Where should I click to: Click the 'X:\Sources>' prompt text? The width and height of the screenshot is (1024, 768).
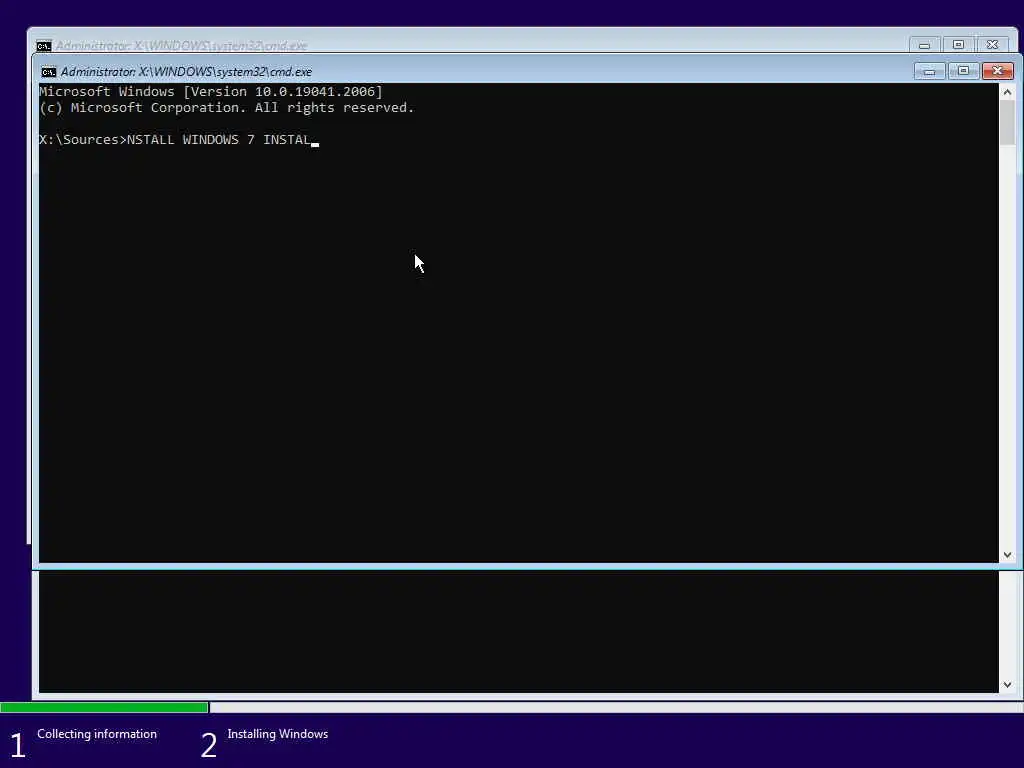[83, 140]
